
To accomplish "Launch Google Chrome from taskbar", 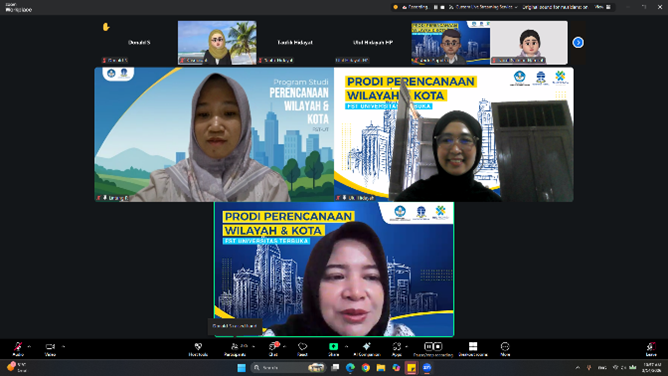I will point(366,367).
